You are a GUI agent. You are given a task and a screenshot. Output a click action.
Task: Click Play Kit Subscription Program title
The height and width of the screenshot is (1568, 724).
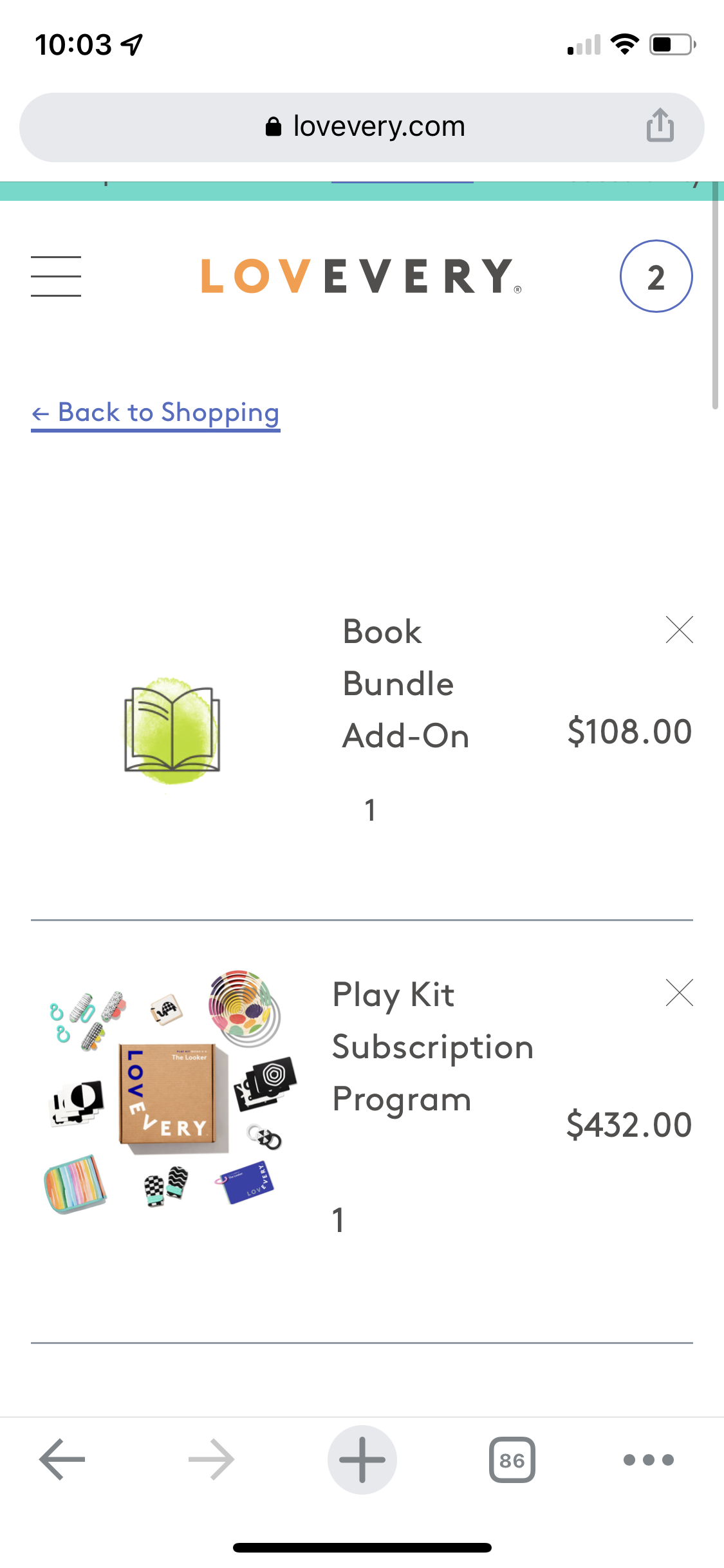tap(432, 1047)
